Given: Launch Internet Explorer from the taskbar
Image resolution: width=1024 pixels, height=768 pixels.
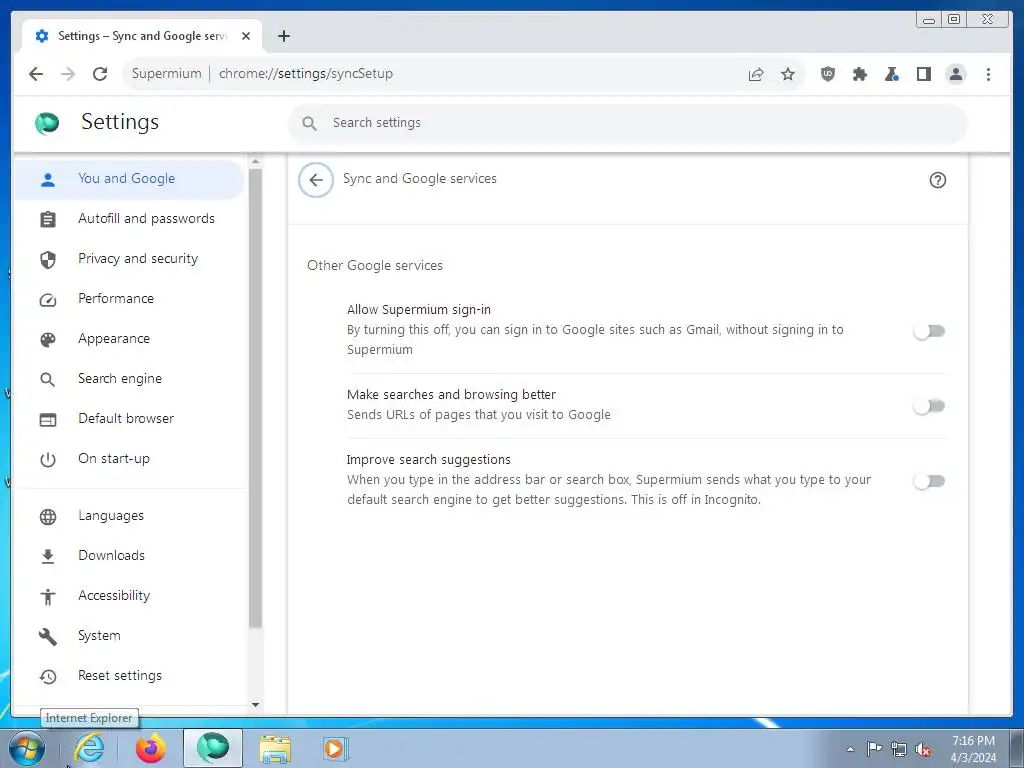Looking at the screenshot, I should 89,748.
